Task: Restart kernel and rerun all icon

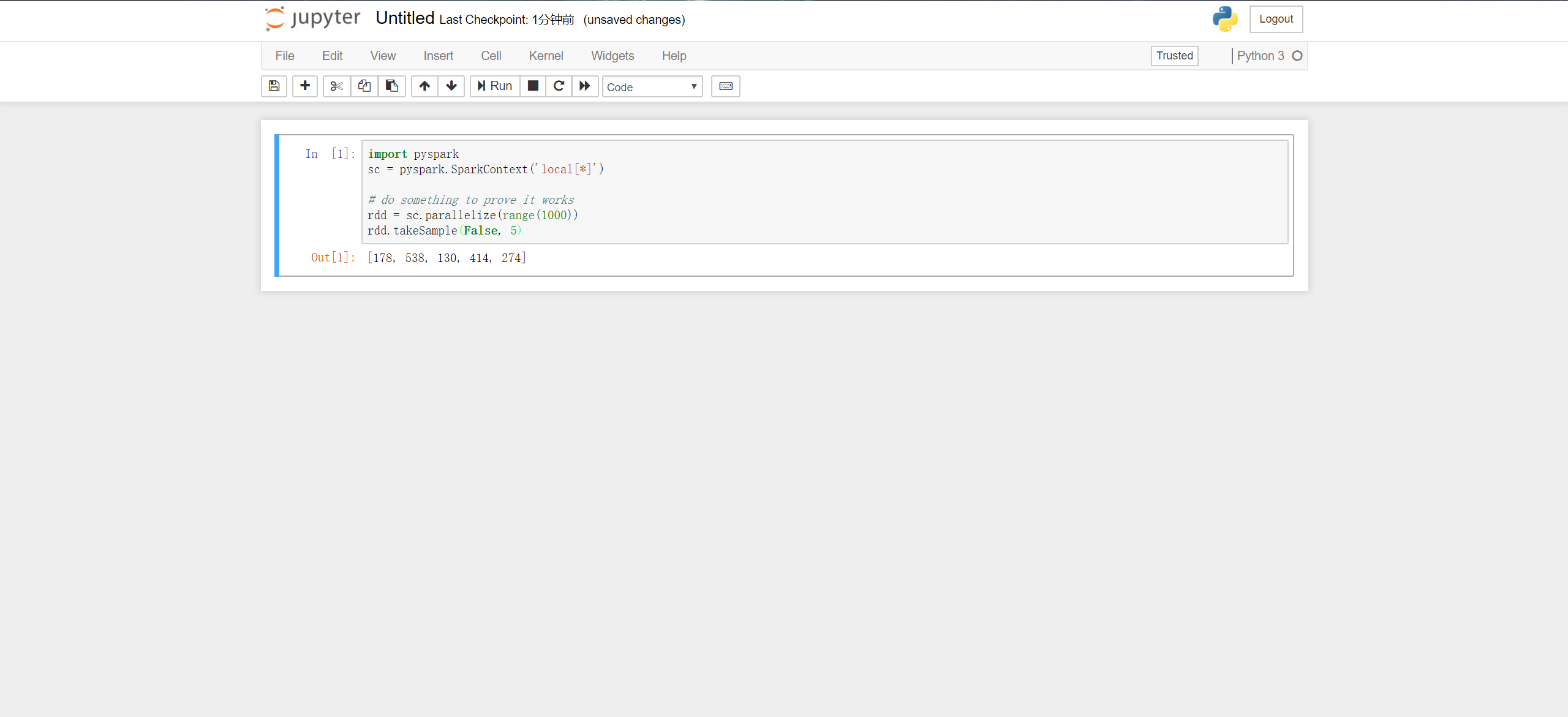Action: (585, 86)
